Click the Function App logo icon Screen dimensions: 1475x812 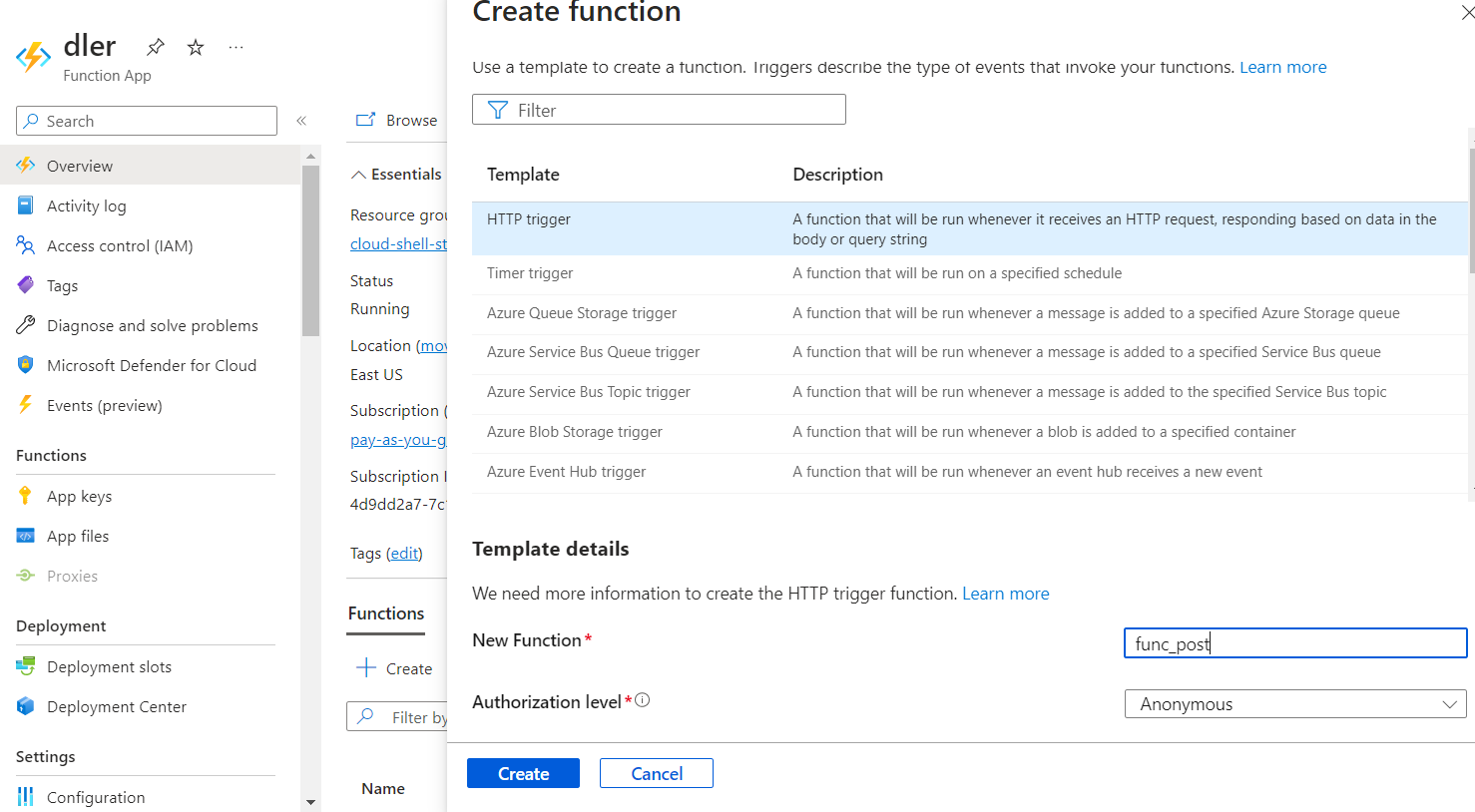tap(33, 57)
